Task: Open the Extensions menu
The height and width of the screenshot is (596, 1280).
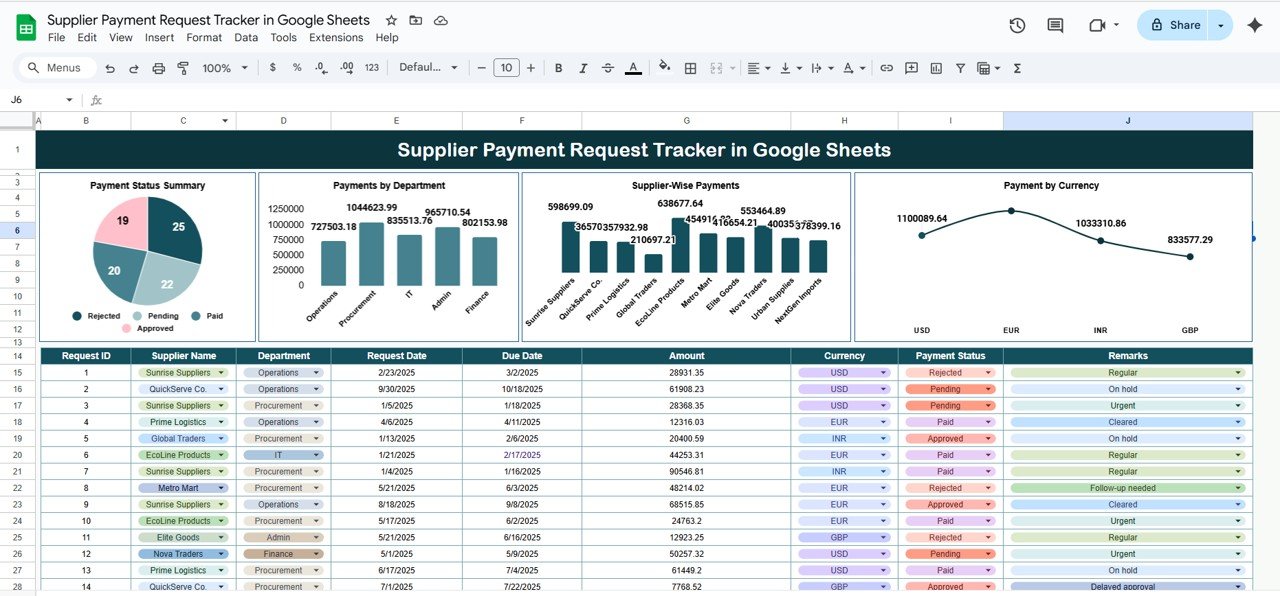Action: click(x=336, y=38)
